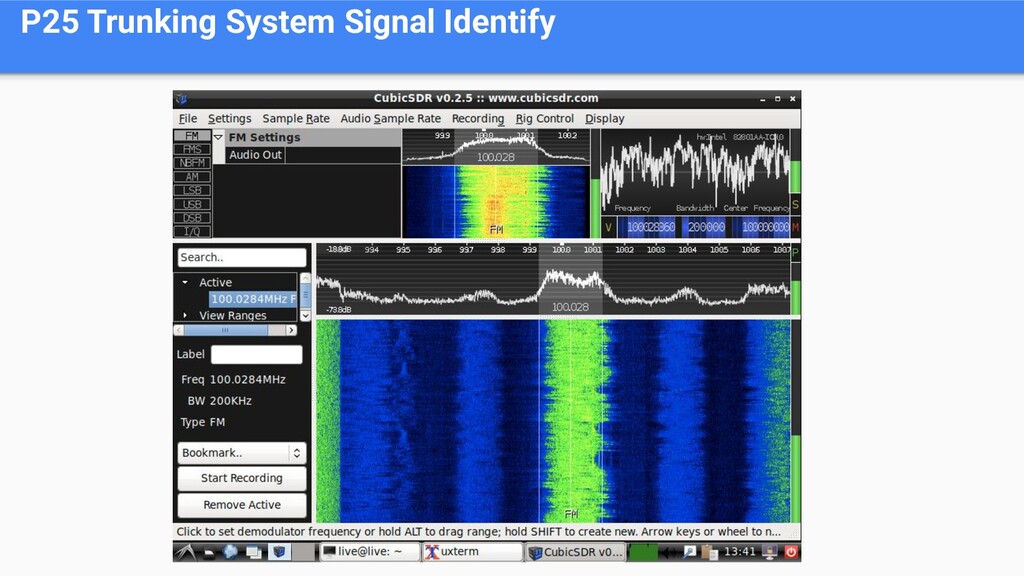This screenshot has width=1024, height=576.
Task: Collapse the Active tree node
Action: pyautogui.click(x=185, y=282)
